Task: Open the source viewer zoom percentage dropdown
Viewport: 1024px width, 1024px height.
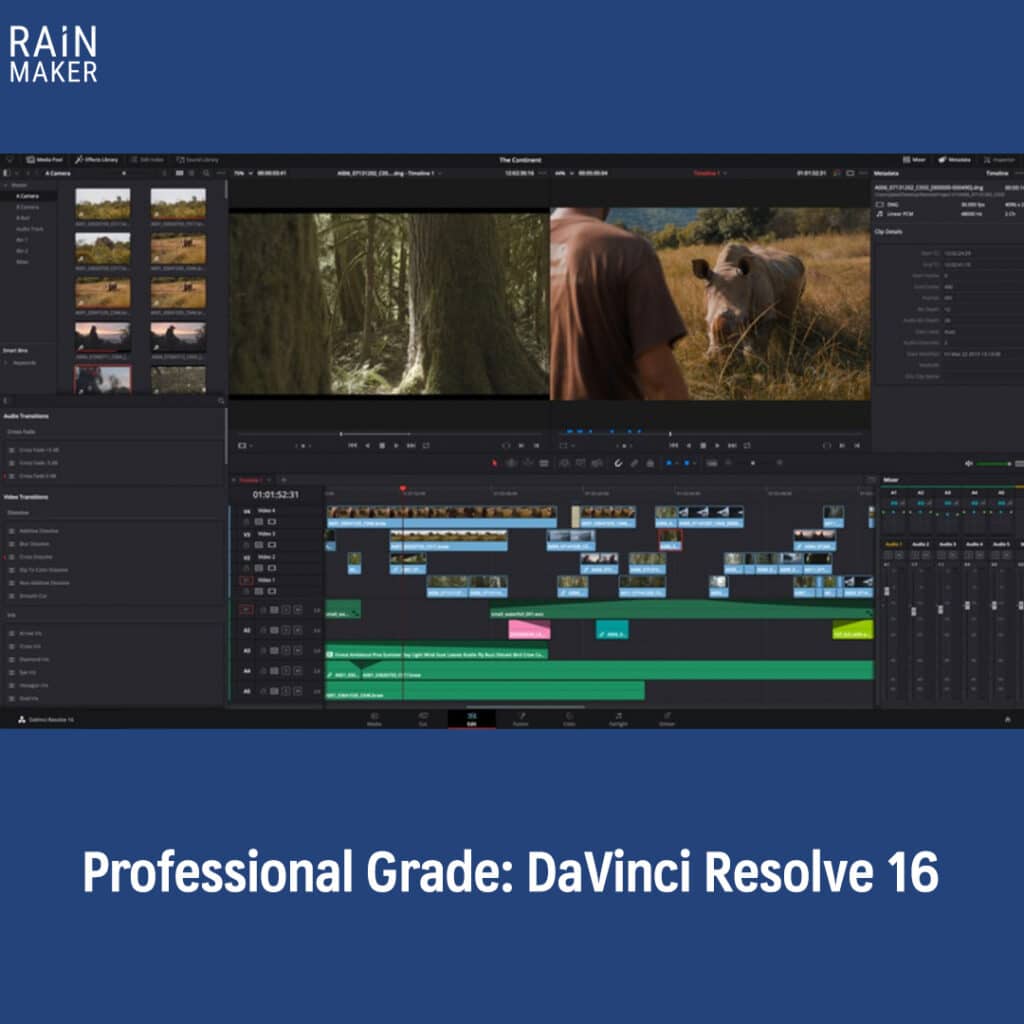Action: [x=243, y=173]
